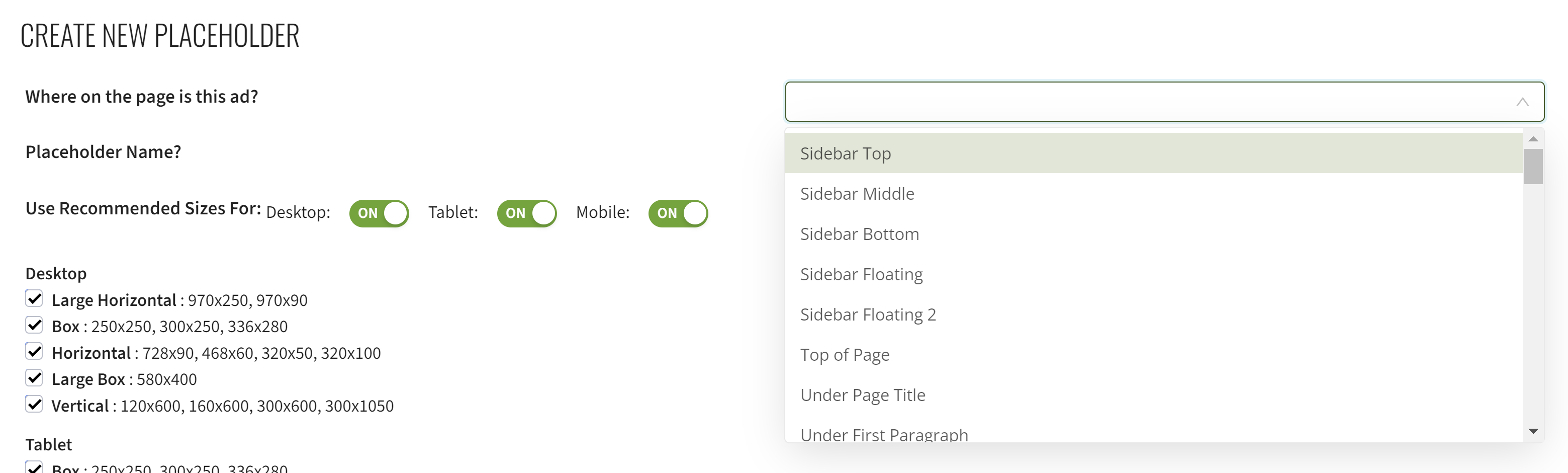
Task: Choose Under Page Title option
Action: (x=862, y=395)
